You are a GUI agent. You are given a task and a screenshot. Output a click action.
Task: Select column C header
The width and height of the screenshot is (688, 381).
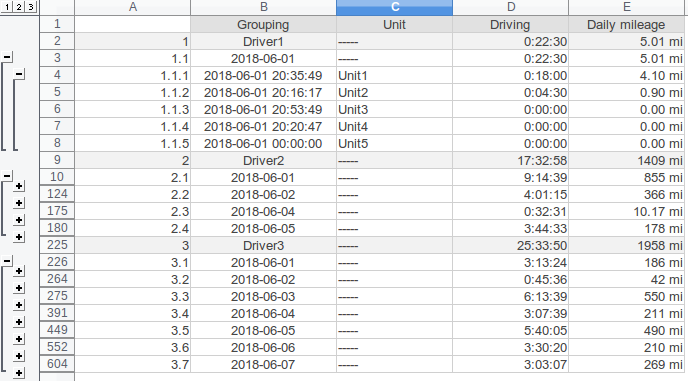tap(394, 7)
